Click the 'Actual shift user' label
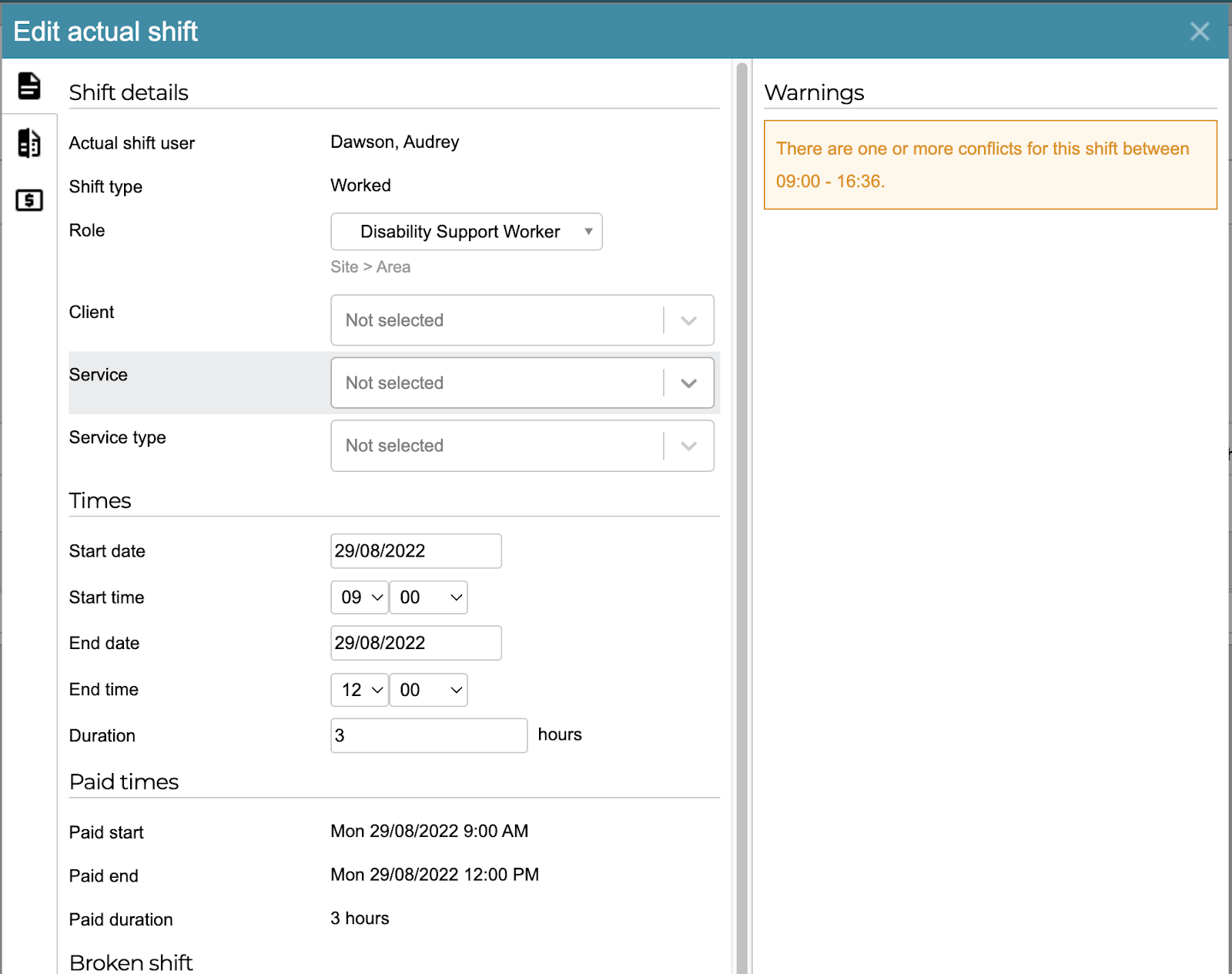 coord(132,143)
